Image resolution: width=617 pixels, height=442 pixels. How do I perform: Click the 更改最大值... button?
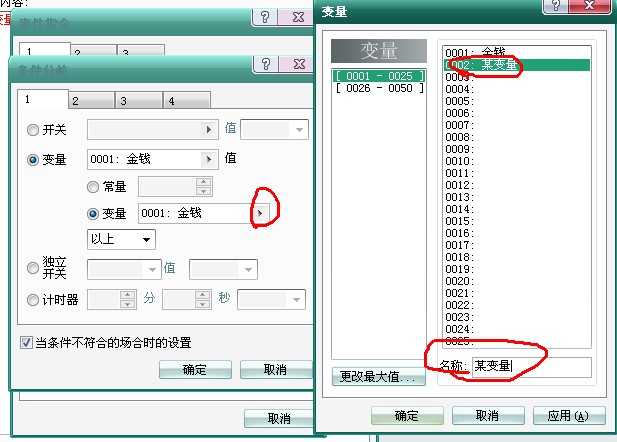click(379, 377)
